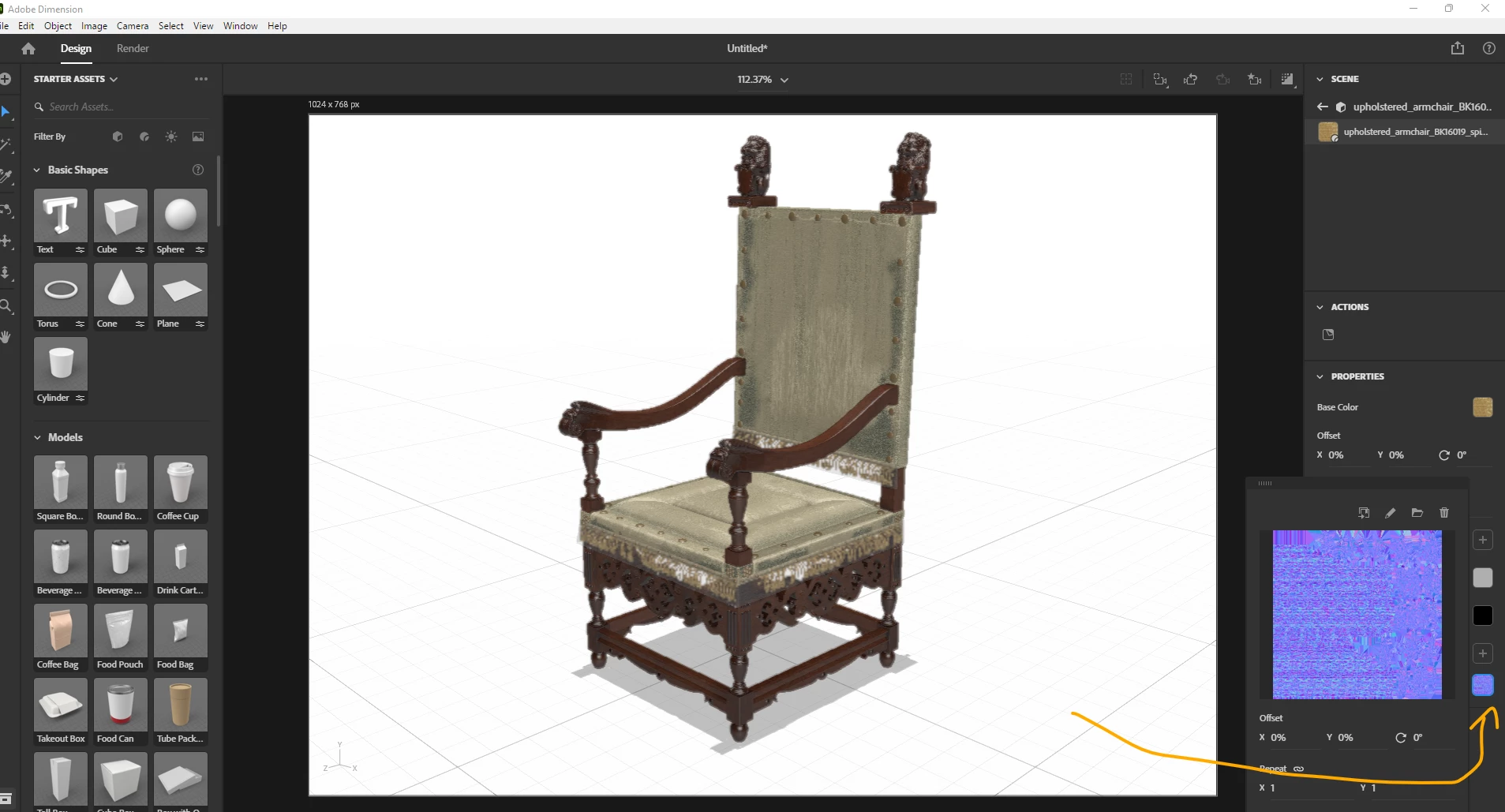Select the Hand pan tool
This screenshot has height=812, width=1505.
tap(6, 337)
